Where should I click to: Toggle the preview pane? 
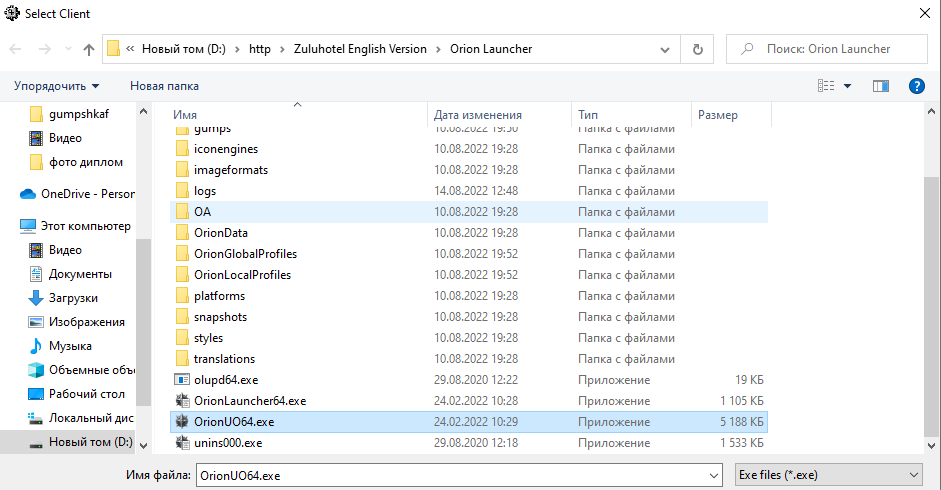(x=881, y=86)
